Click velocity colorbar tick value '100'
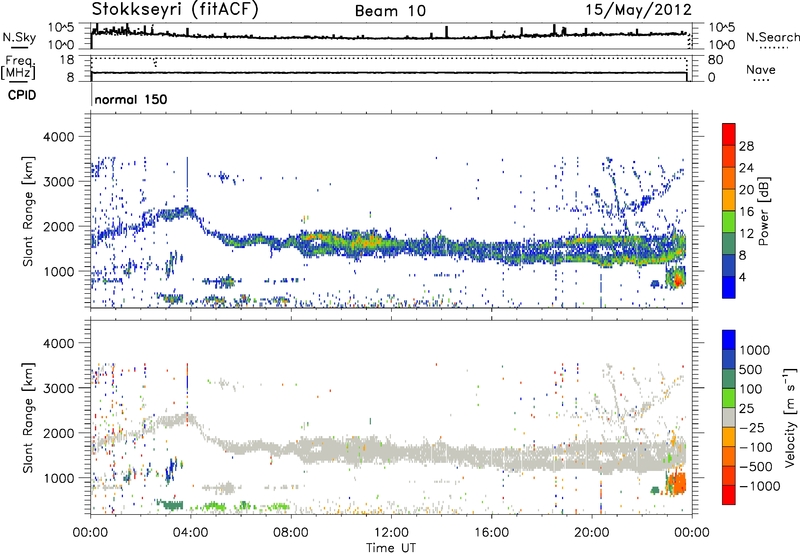The height and width of the screenshot is (554, 800). [751, 389]
